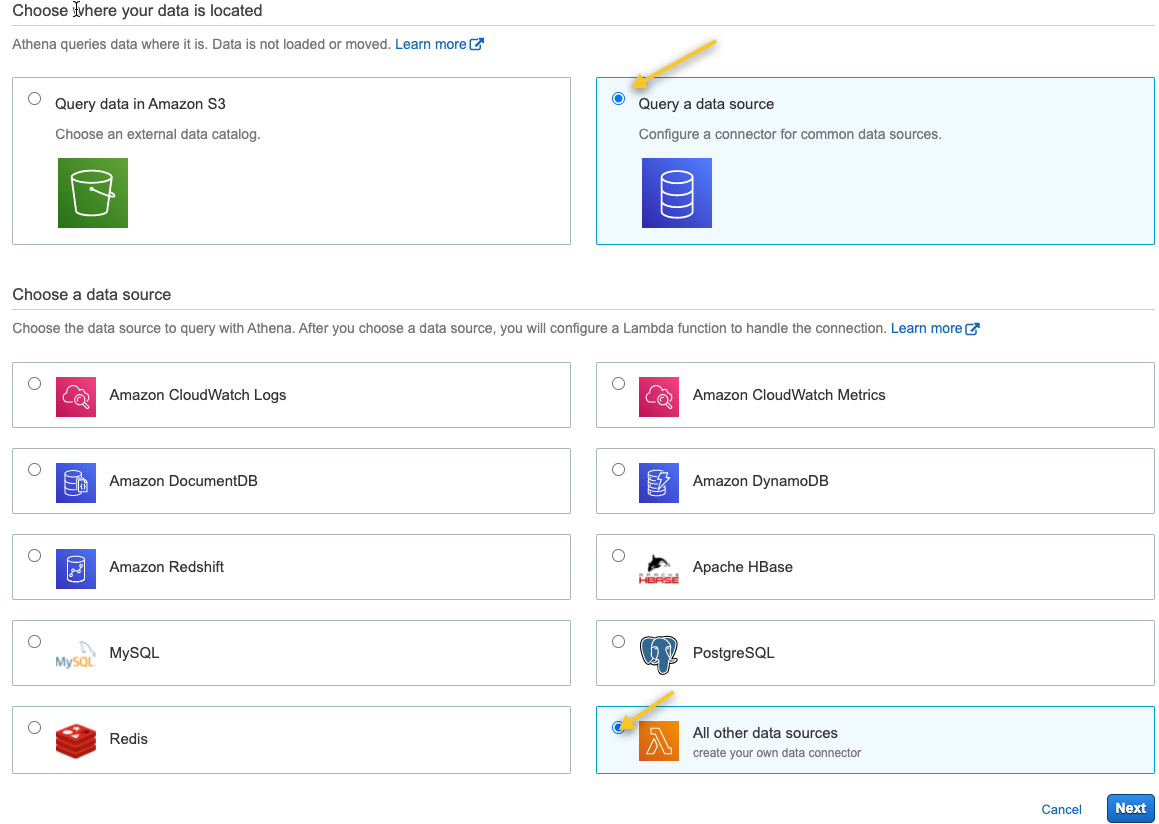Screen dimensions: 1159x824
Task: Click 'Choose where your data is located' heading
Action: 137,11
